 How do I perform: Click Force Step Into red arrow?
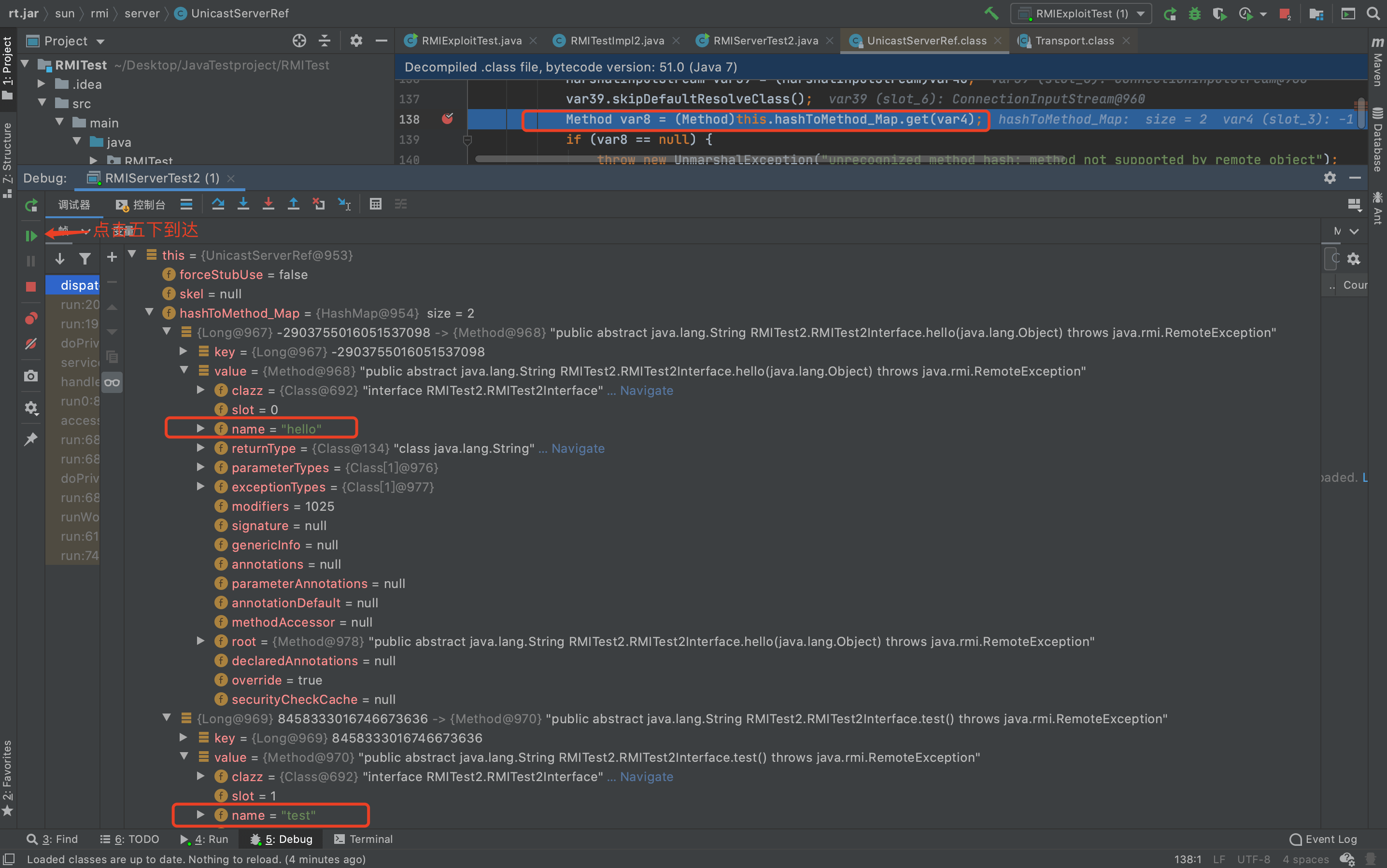(x=268, y=204)
